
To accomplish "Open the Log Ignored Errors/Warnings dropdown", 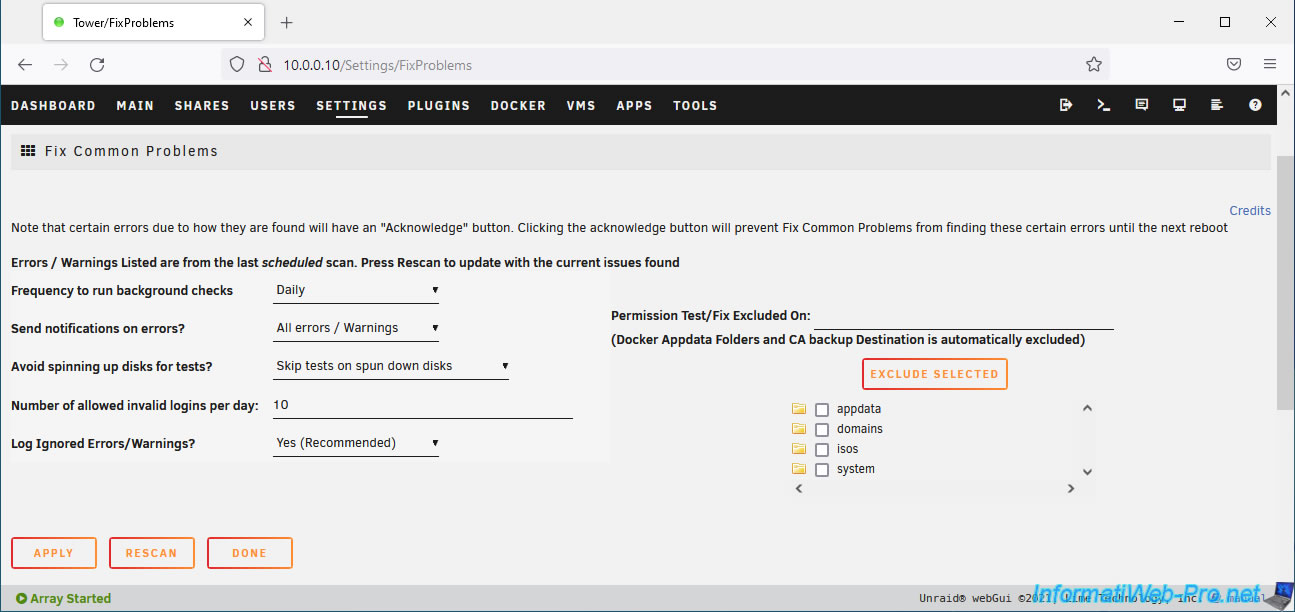I will tap(356, 443).
